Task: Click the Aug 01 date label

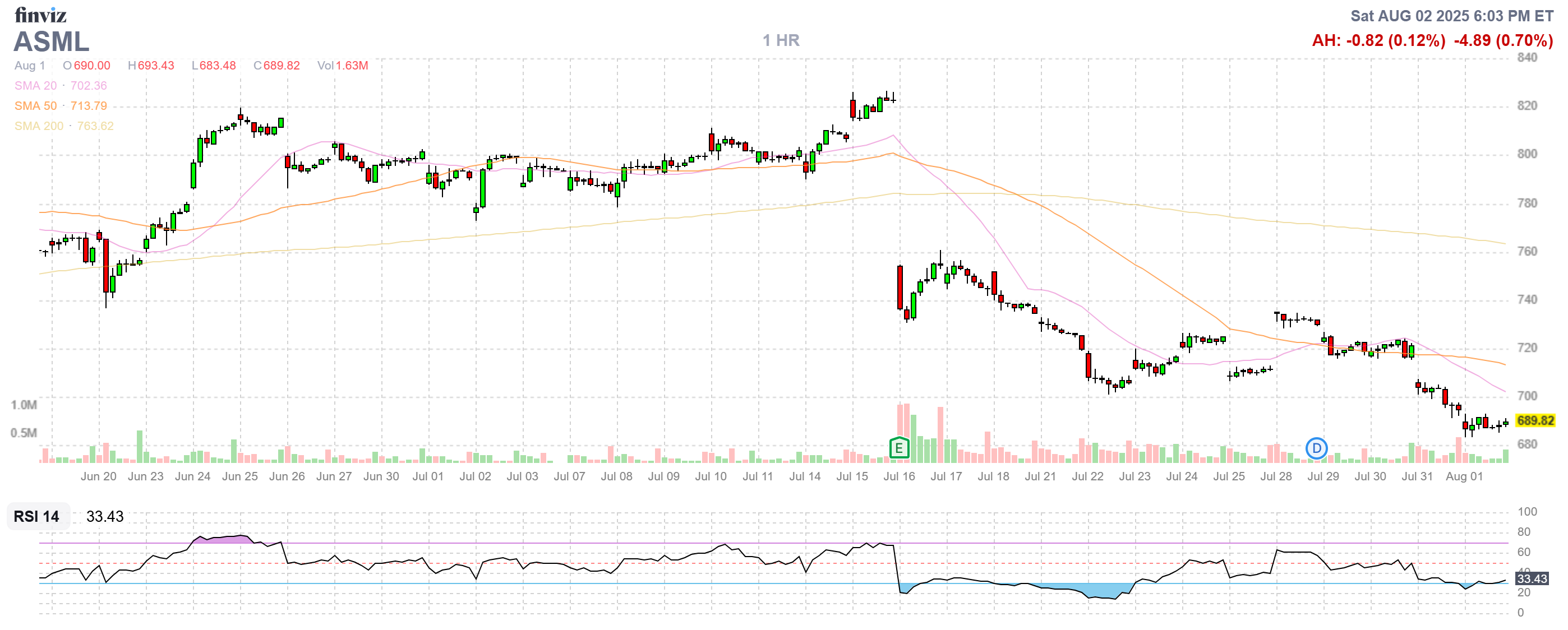Action: [x=1463, y=476]
